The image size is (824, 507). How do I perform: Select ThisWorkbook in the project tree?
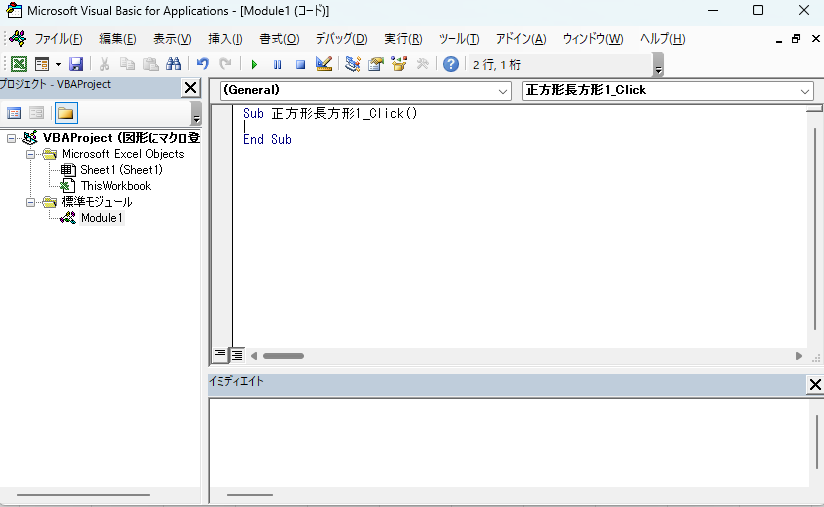click(x=115, y=186)
